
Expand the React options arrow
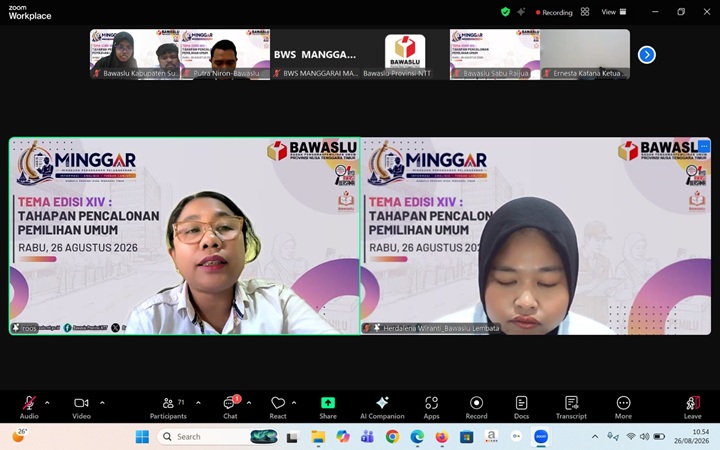(294, 403)
